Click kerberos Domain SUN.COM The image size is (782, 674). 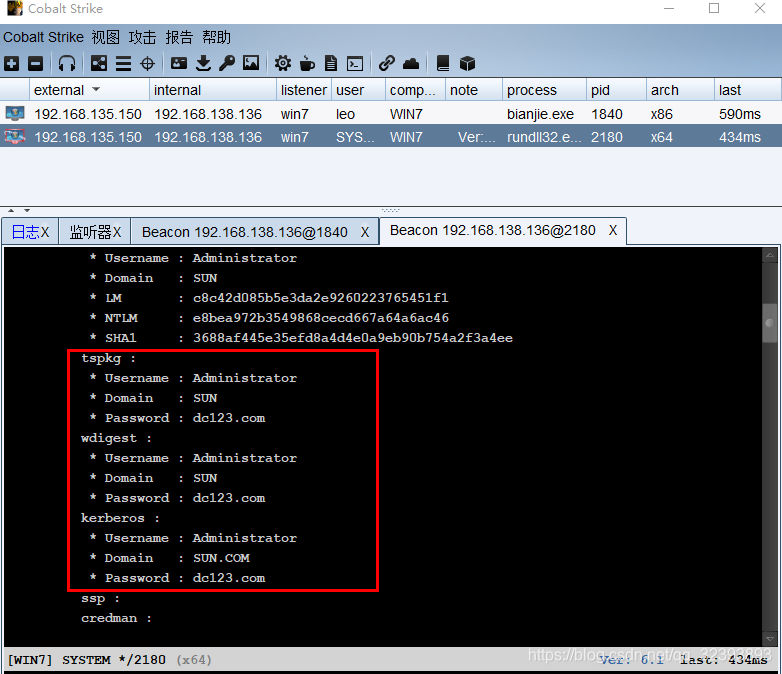[x=221, y=558]
